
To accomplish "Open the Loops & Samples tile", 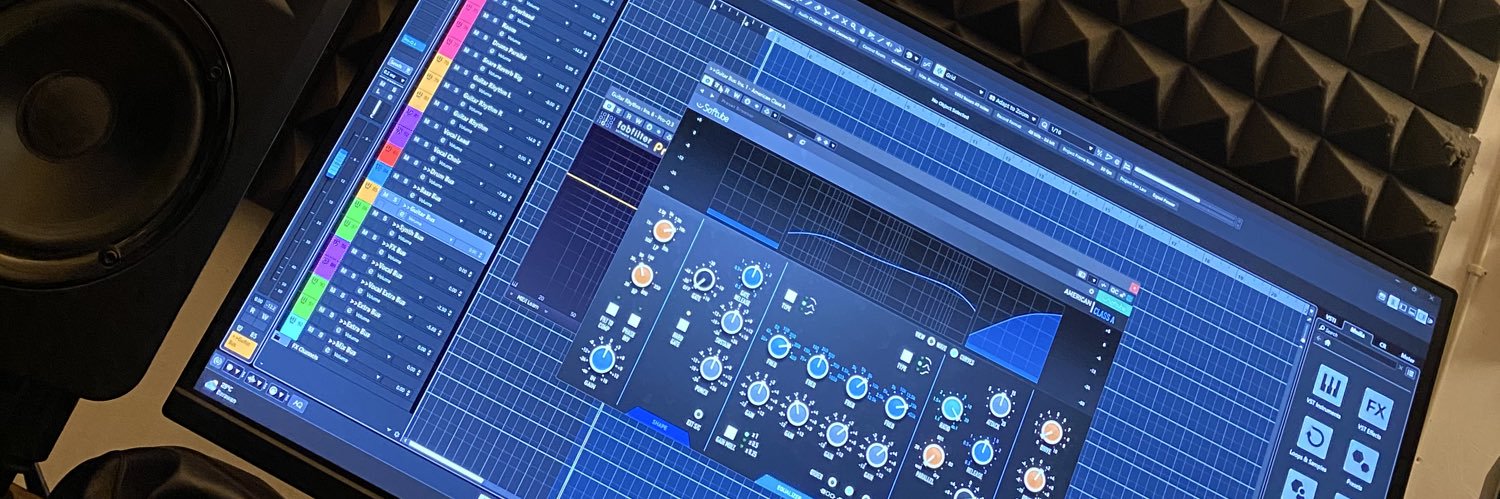I will [x=1314, y=437].
